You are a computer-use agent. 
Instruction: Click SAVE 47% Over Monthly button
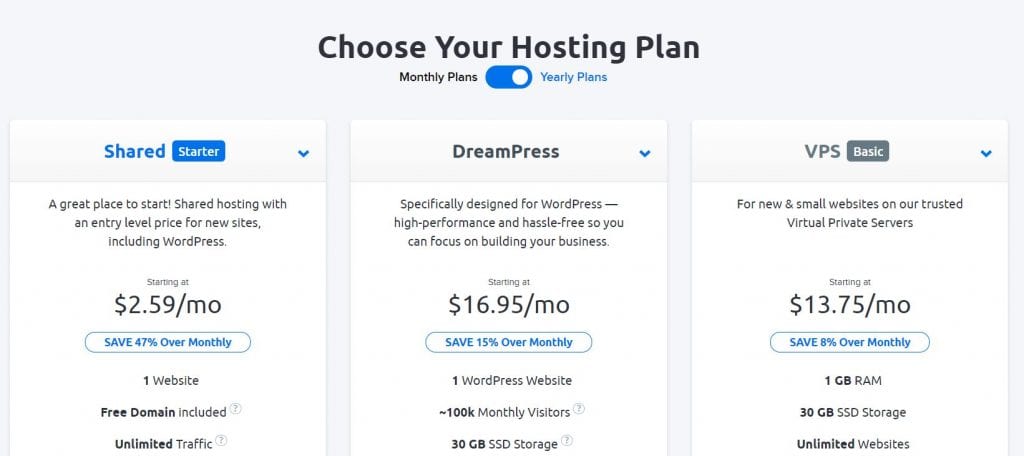[x=168, y=342]
